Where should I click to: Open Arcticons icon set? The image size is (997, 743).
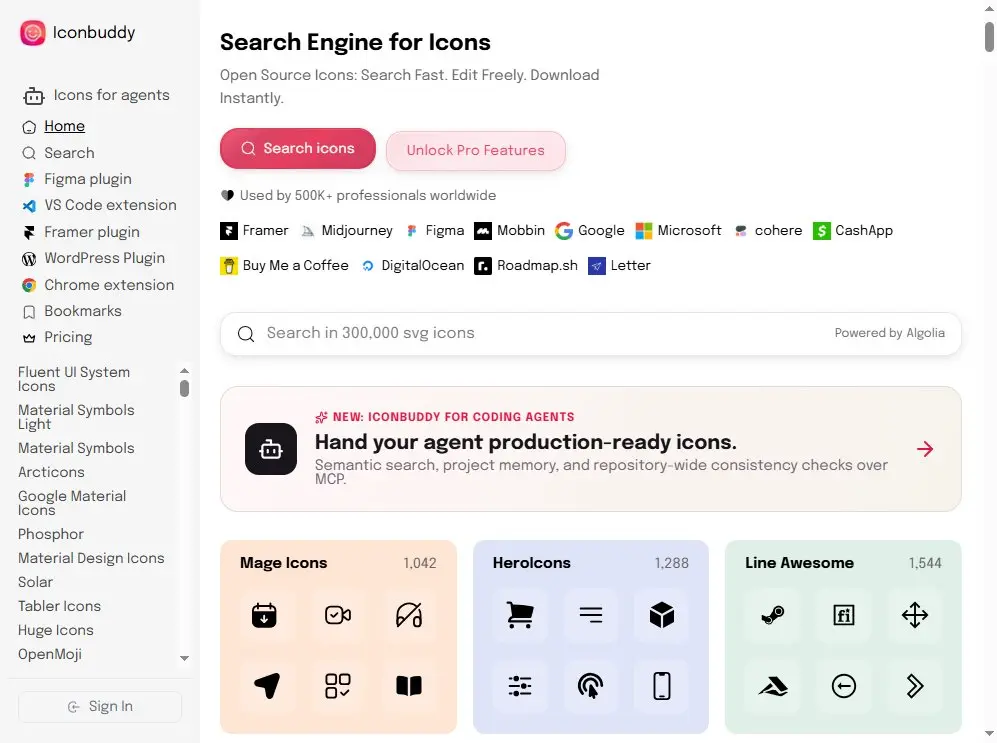[x=51, y=472]
